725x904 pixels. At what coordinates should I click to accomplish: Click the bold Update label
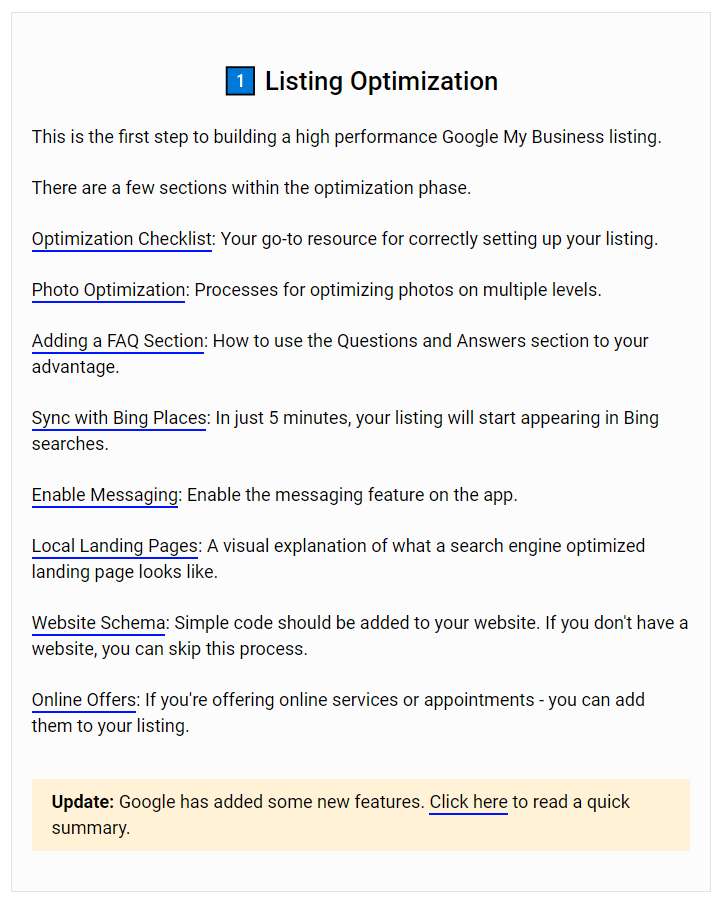click(83, 802)
